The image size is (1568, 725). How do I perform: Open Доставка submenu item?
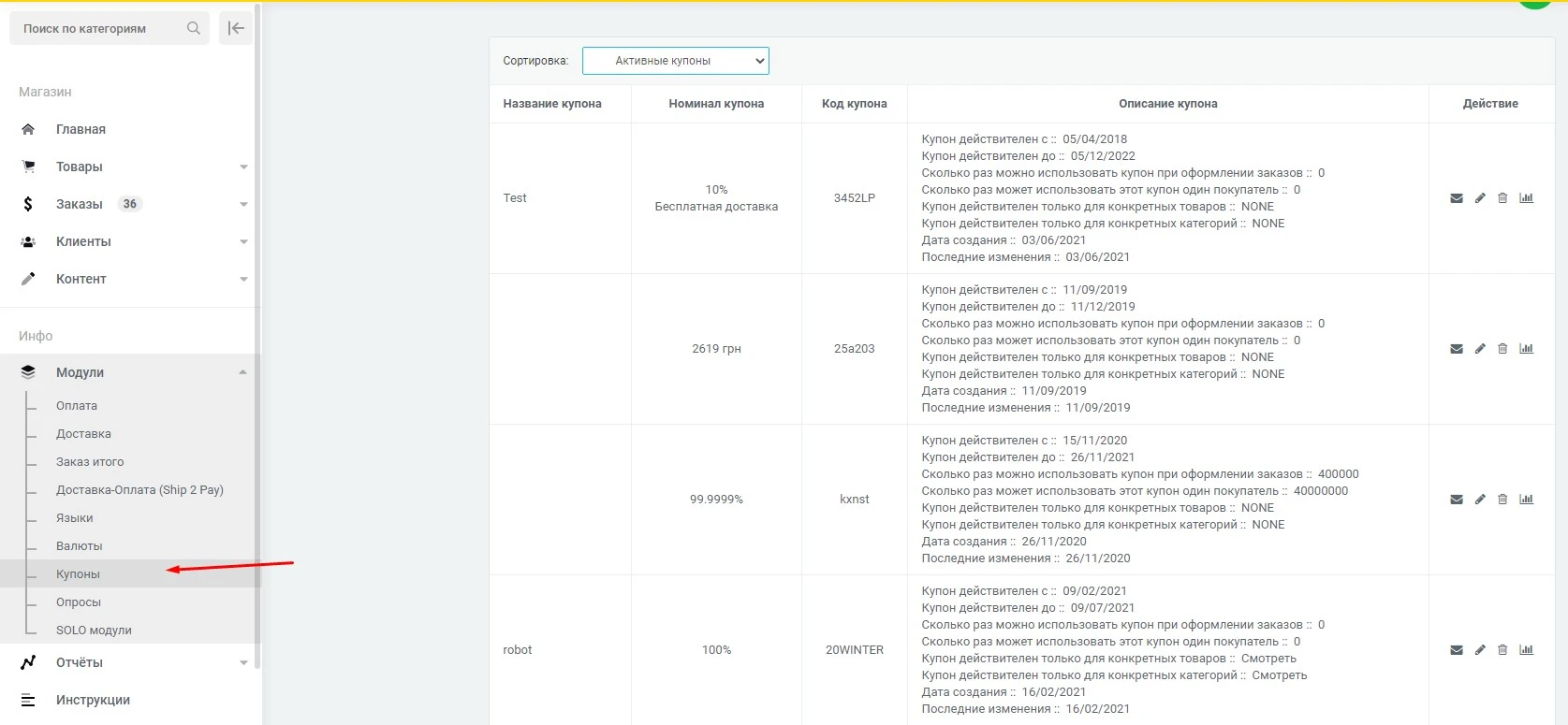(83, 434)
